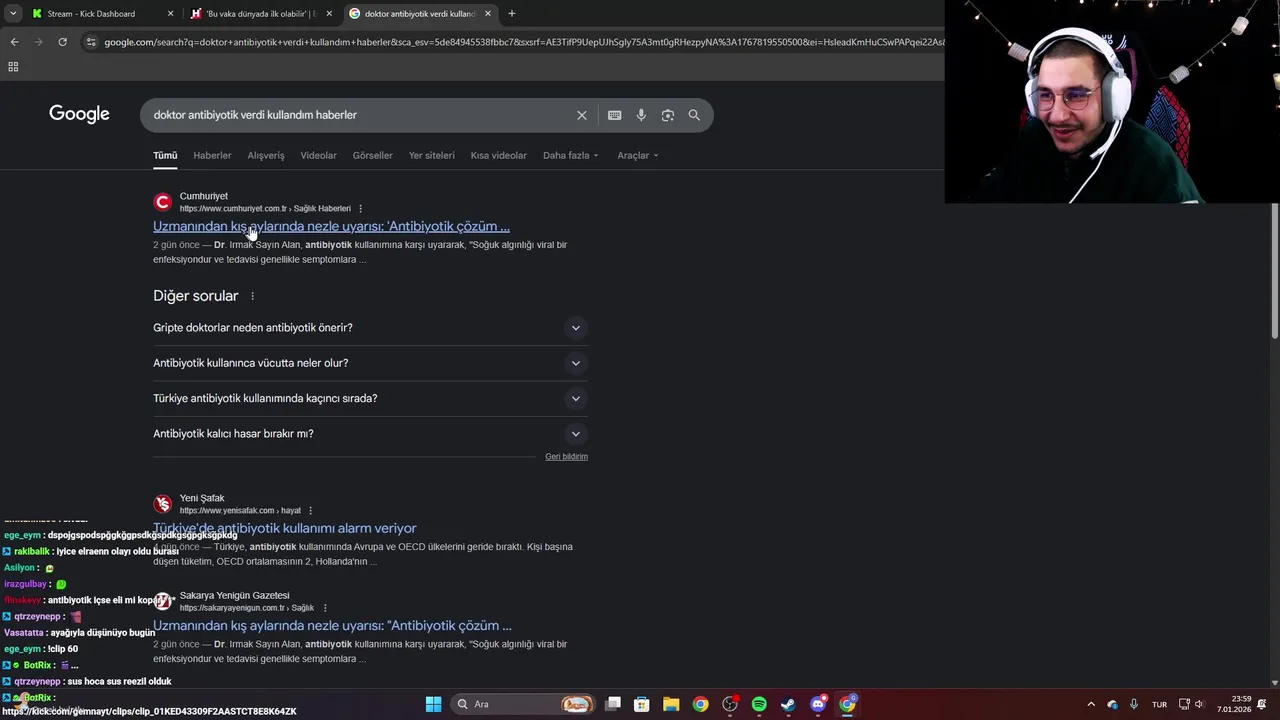
Task: Close the Stream - Kick Dashboard tab
Action: coord(170,14)
